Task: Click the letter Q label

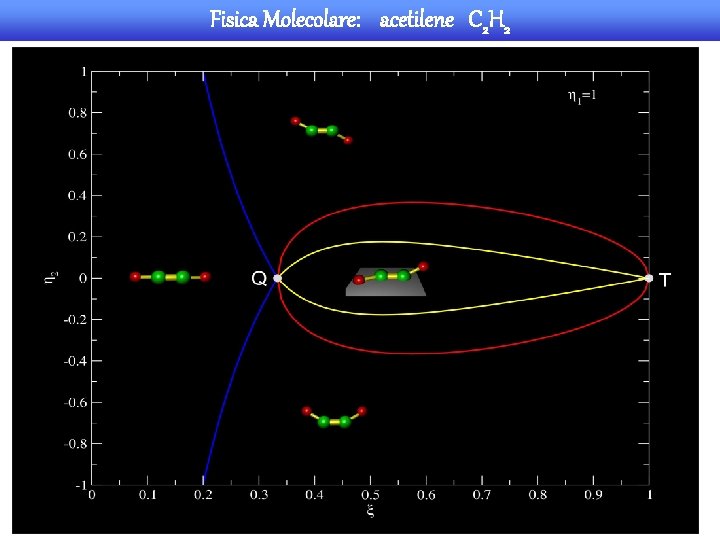Action: 259,278
